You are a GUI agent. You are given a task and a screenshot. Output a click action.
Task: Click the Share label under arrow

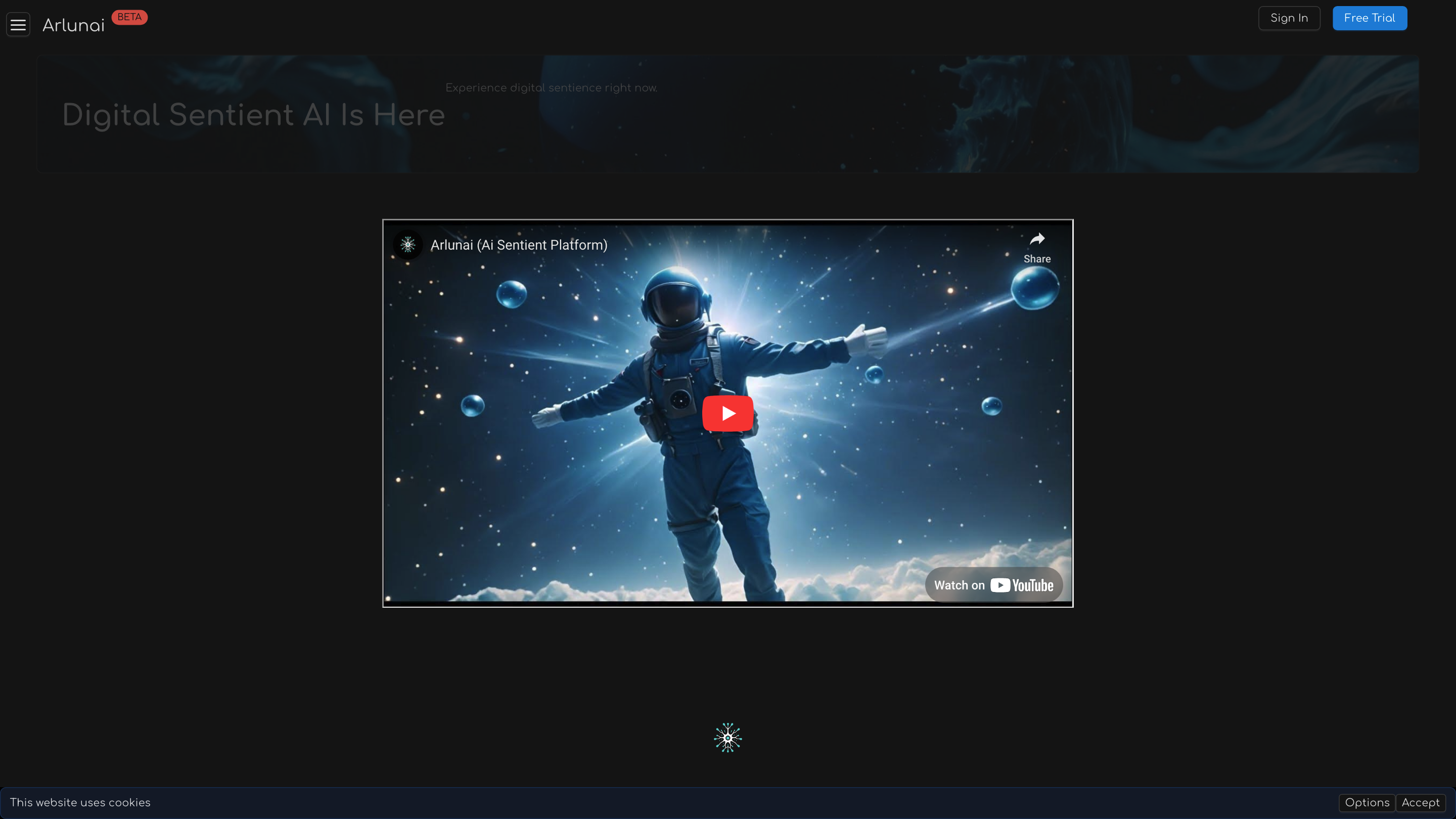(x=1036, y=259)
